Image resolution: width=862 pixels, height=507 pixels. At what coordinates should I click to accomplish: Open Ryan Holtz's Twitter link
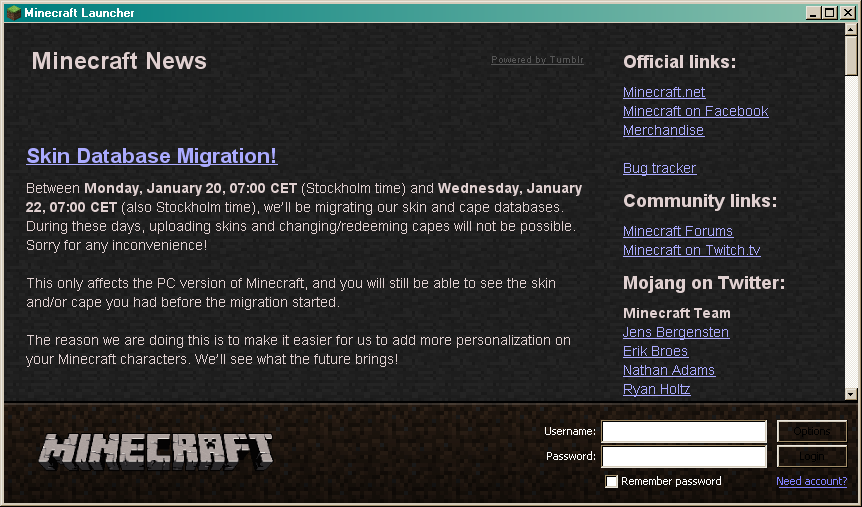(656, 389)
